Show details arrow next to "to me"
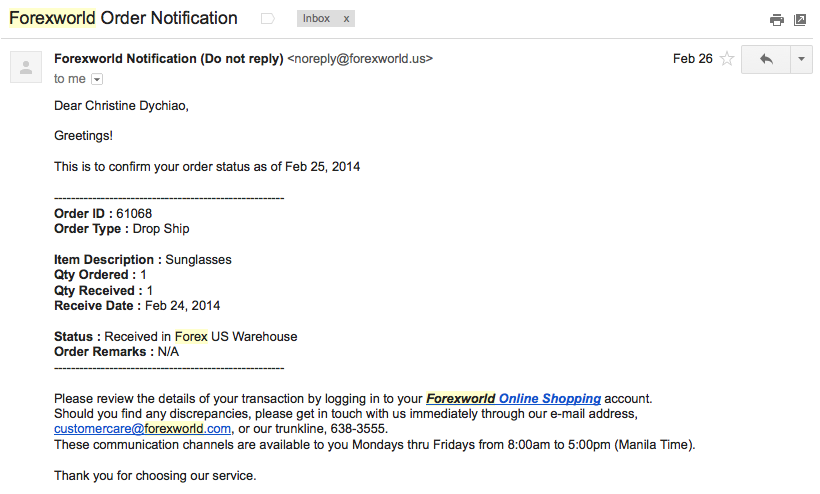 97,79
